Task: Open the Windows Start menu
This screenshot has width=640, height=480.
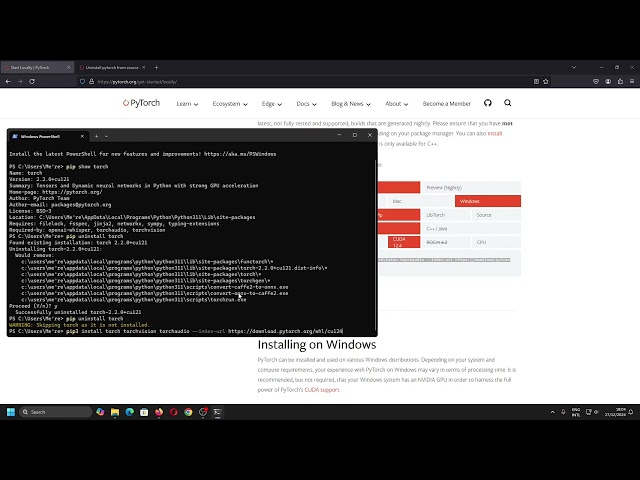Action: tap(11, 412)
